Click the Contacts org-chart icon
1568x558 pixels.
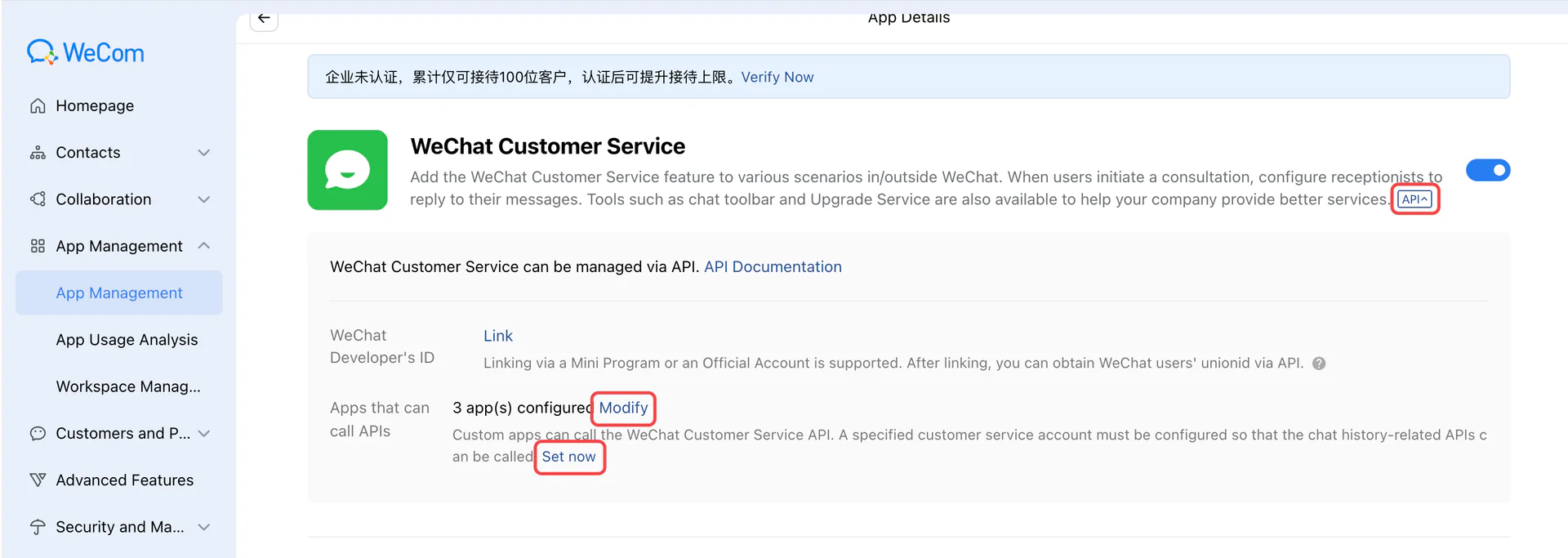click(x=38, y=153)
